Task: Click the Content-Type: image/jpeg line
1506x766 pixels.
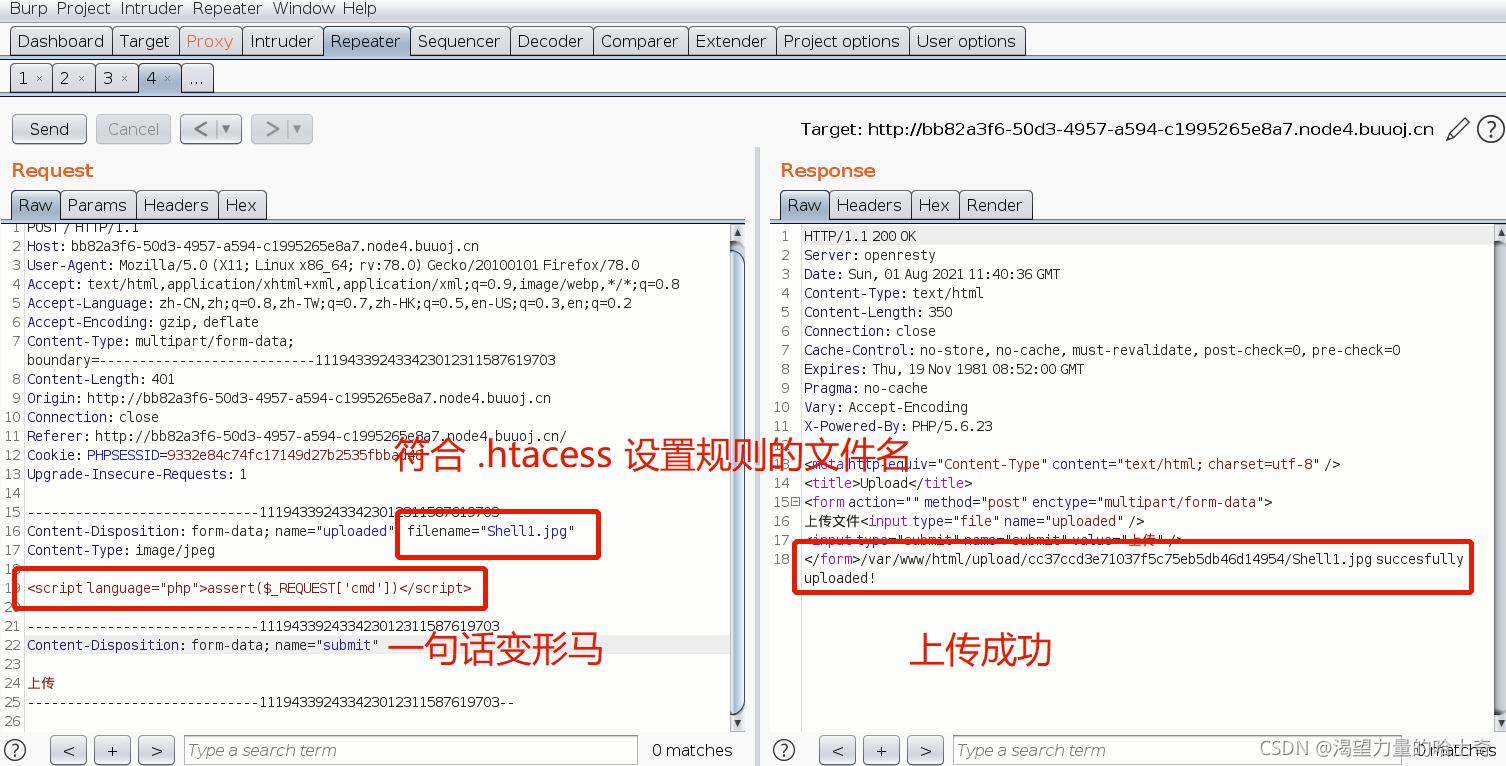Action: click(x=121, y=550)
